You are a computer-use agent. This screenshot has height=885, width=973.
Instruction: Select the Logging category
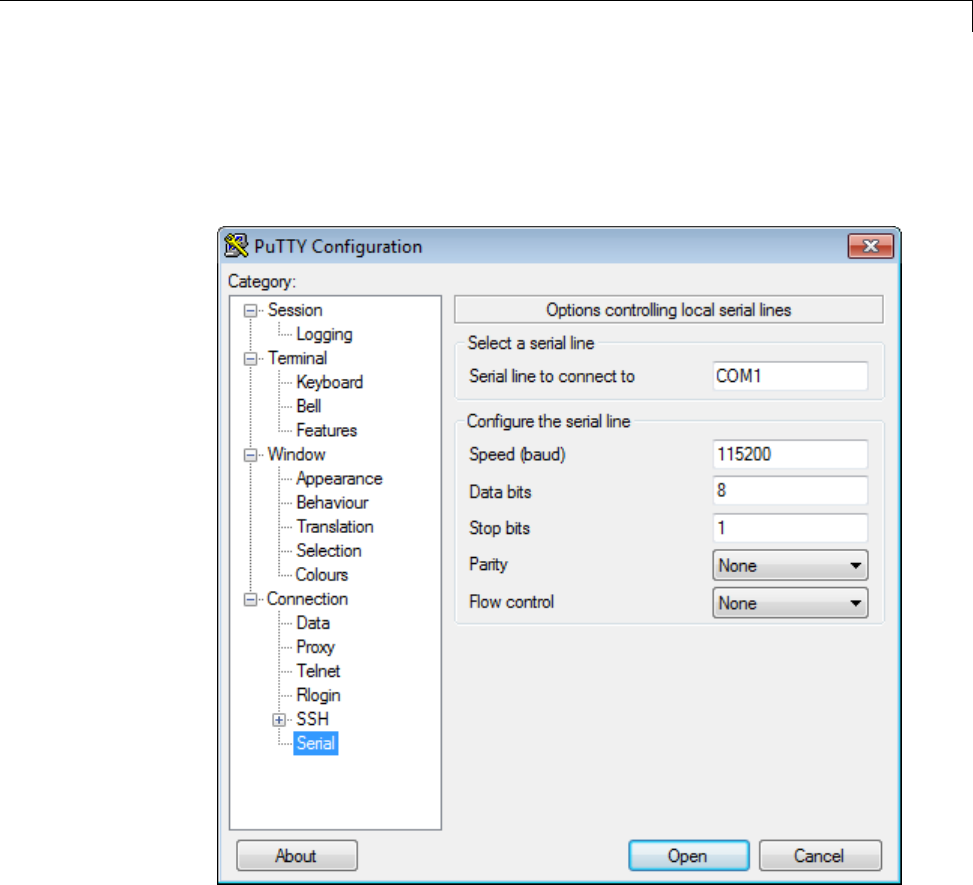click(324, 335)
